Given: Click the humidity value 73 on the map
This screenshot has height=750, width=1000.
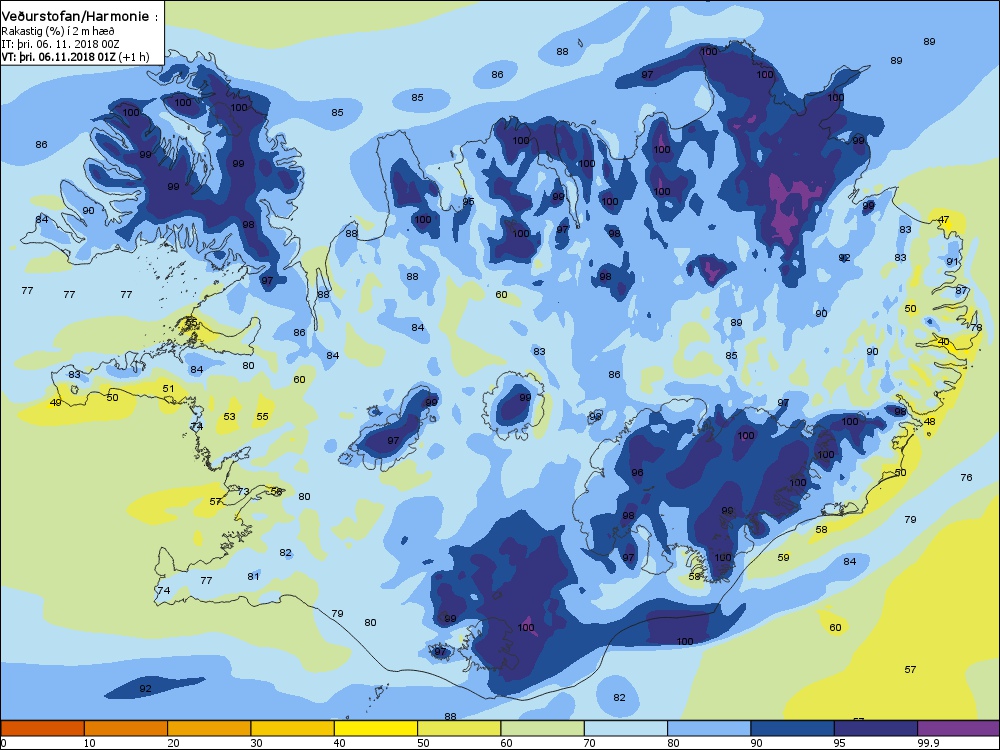Looking at the screenshot, I should click(x=243, y=491).
